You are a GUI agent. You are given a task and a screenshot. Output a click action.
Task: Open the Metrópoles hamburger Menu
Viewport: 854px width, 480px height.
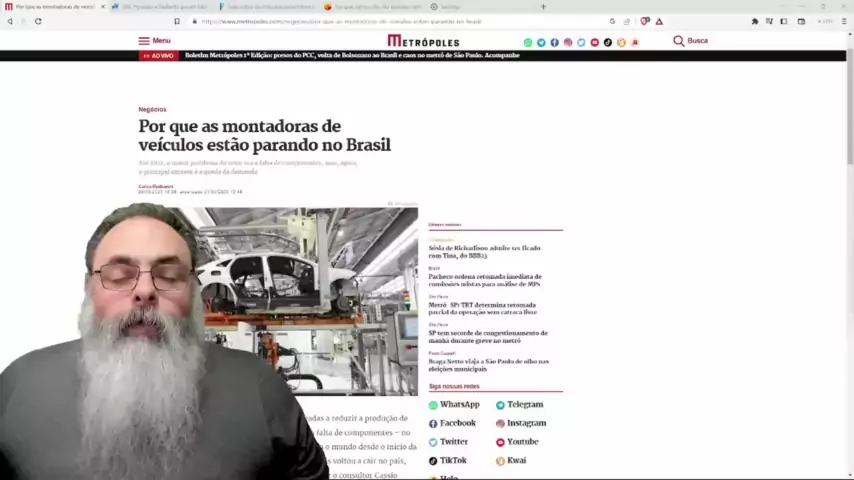154,41
